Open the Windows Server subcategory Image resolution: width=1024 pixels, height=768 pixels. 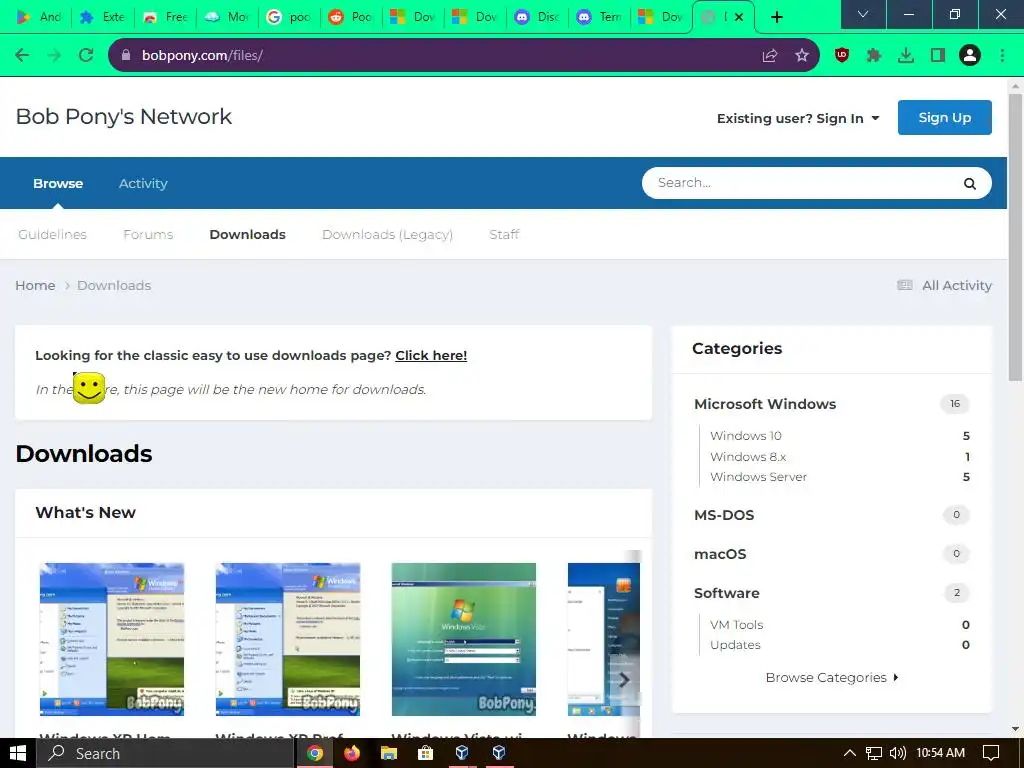[758, 477]
